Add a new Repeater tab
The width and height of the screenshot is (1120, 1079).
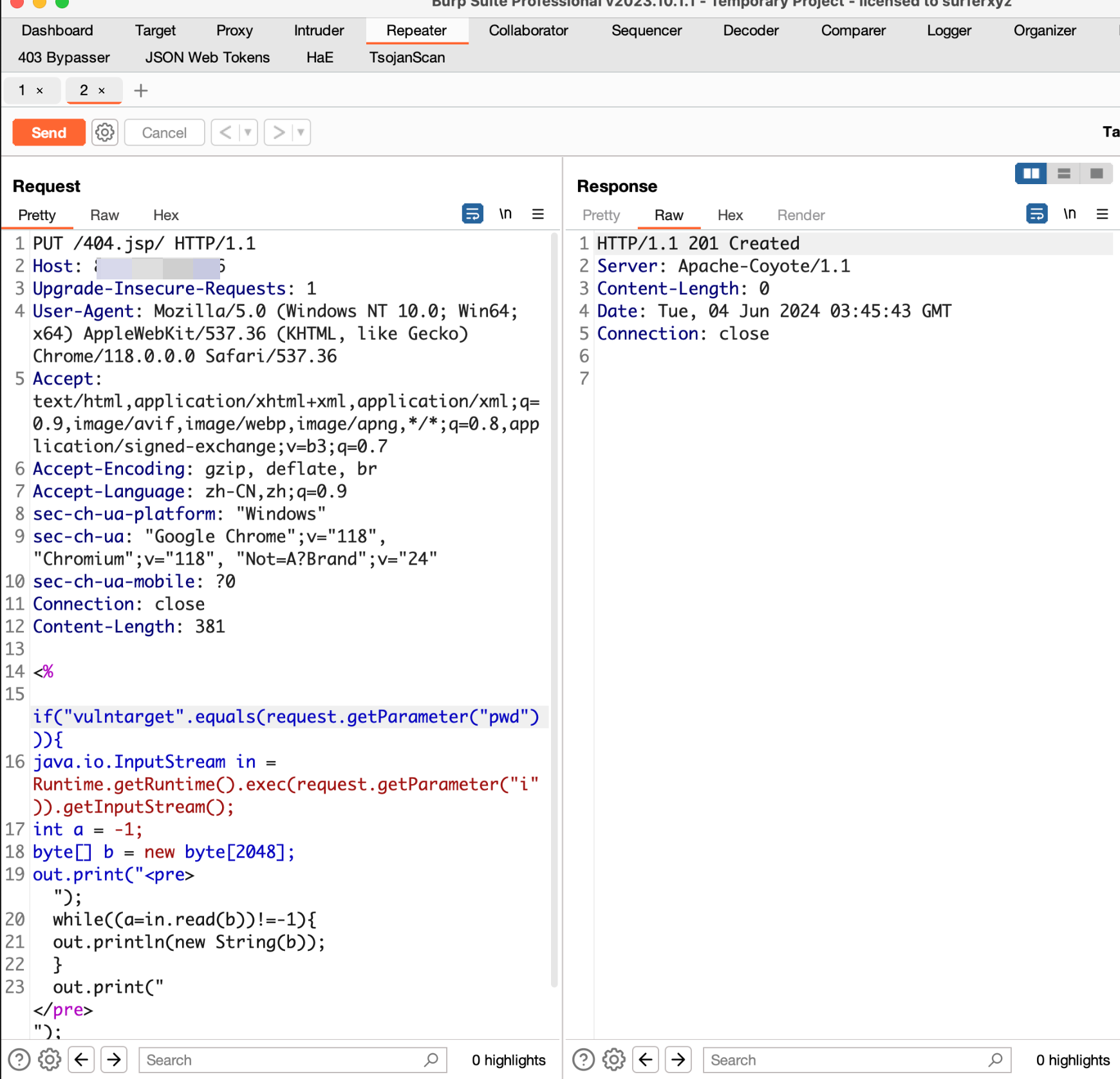141,91
